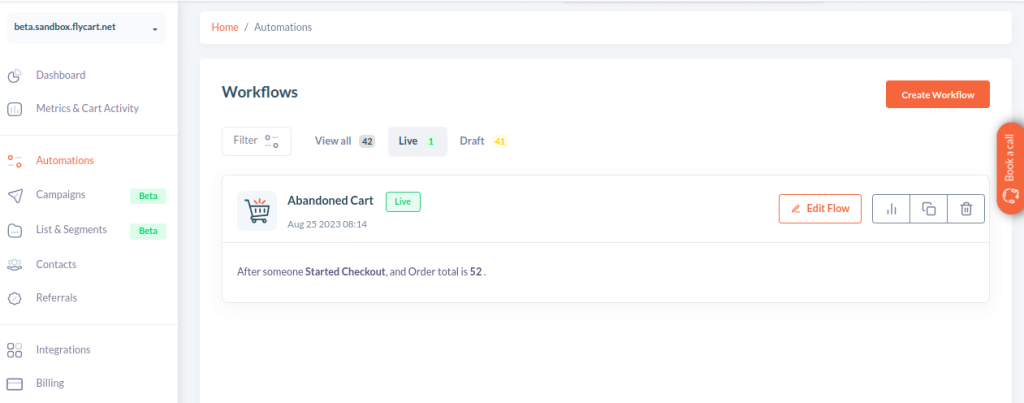Click the List & Segments folder icon
Screen dimensions: 1024x403
pos(14,231)
